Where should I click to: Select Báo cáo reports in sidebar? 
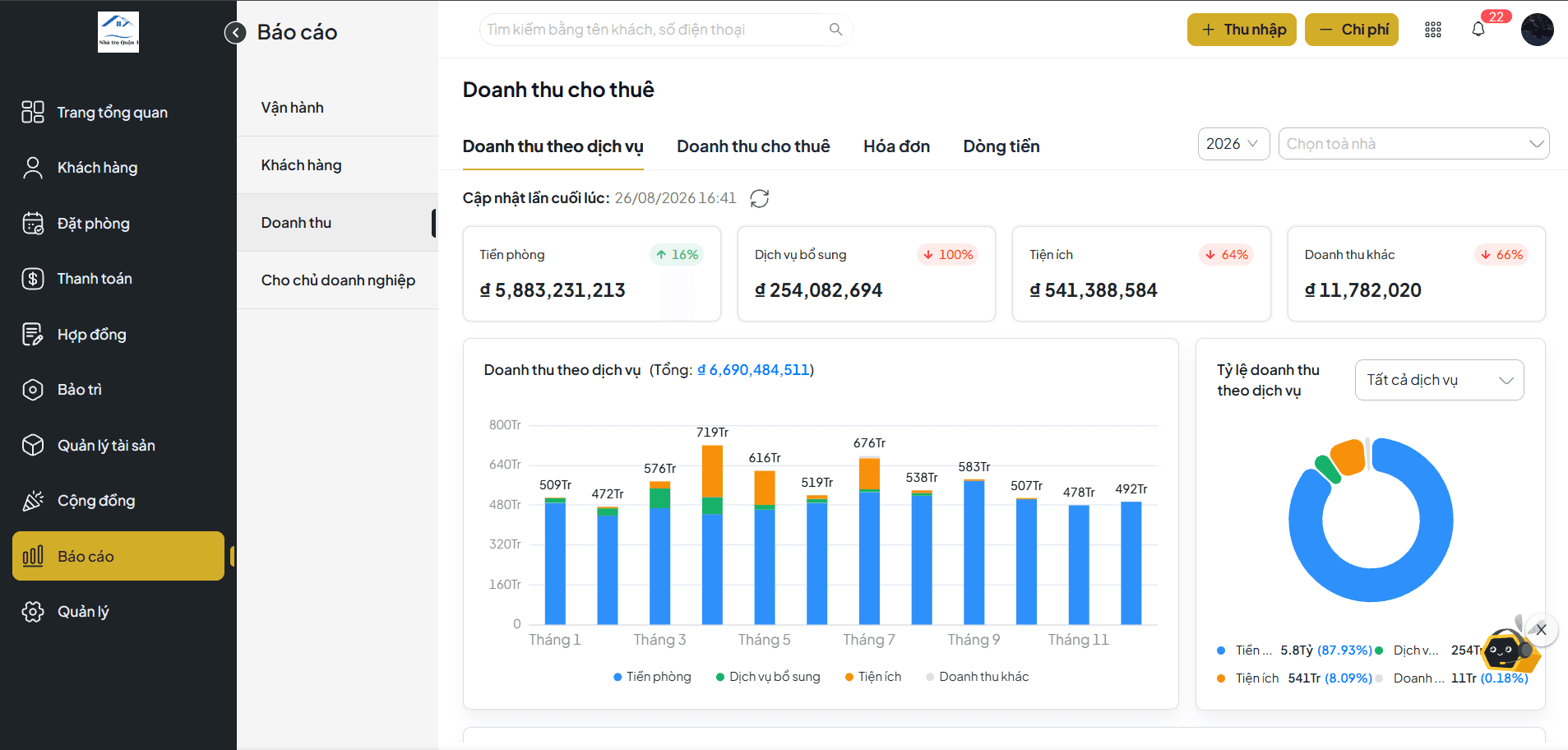(x=118, y=556)
